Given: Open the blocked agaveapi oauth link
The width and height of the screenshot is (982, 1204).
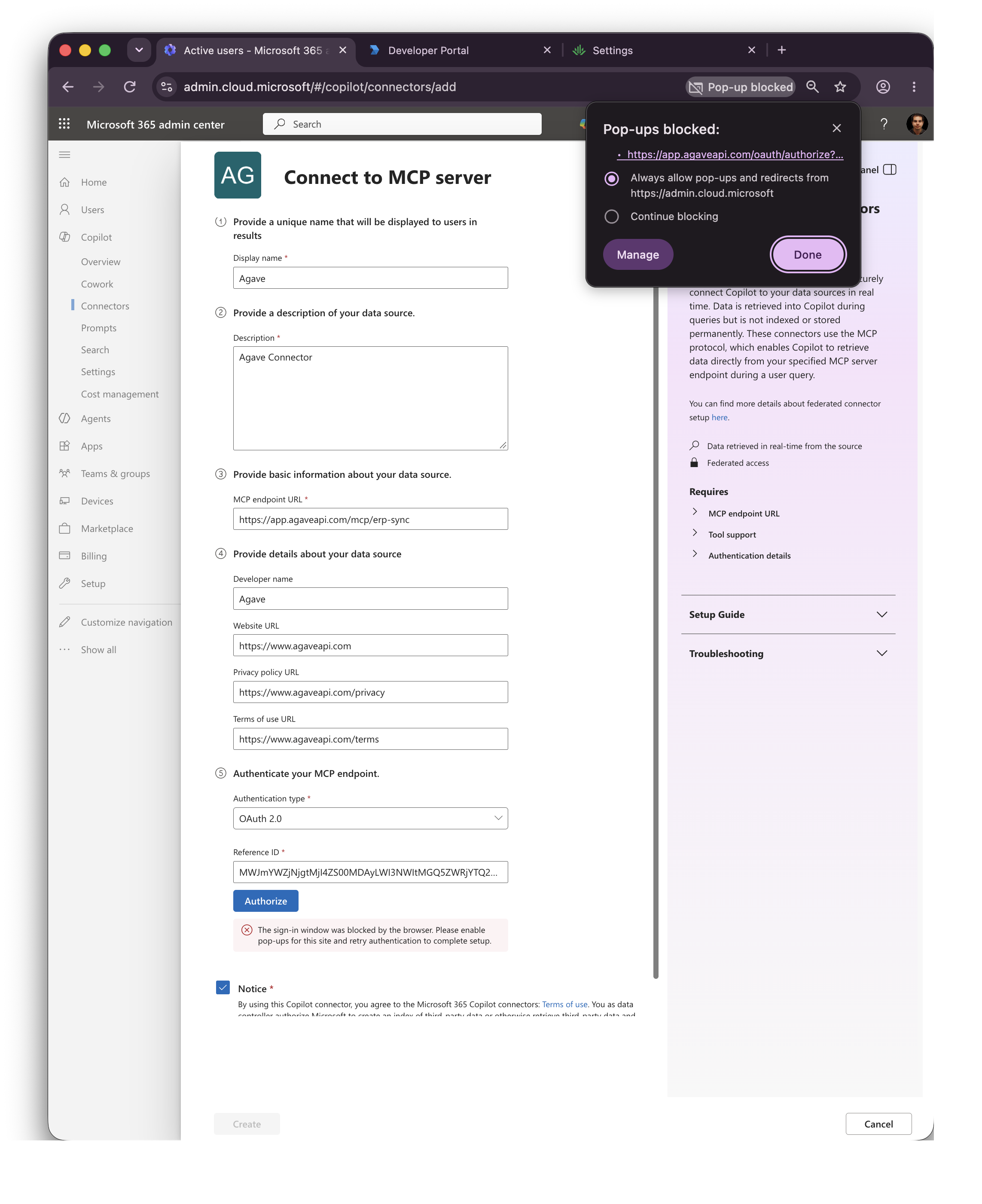Looking at the screenshot, I should [735, 154].
